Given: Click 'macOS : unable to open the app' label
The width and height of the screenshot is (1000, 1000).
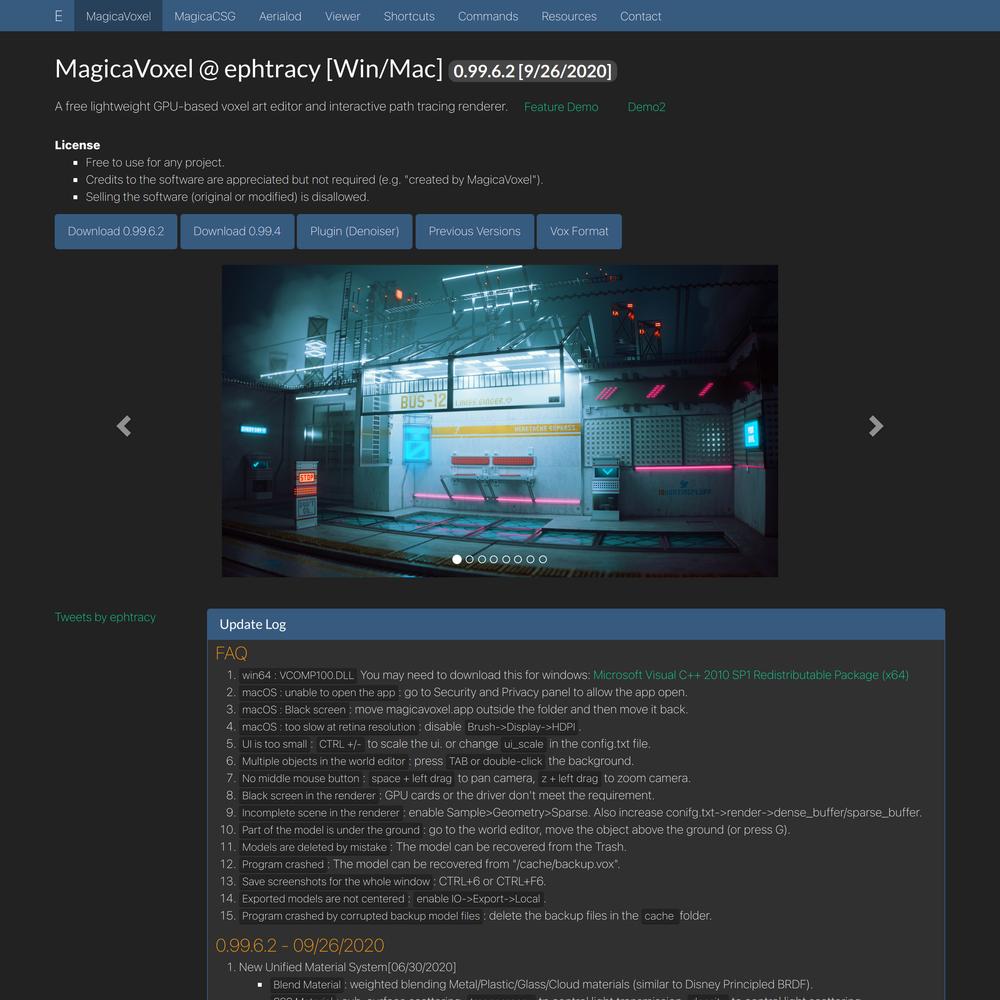Looking at the screenshot, I should coord(319,692).
